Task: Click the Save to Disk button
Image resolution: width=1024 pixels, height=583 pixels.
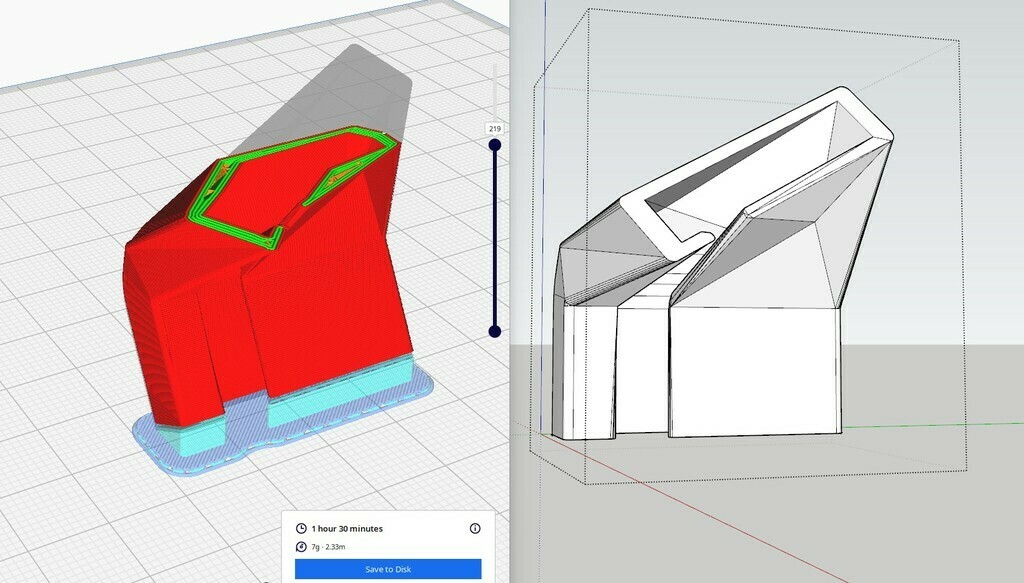Action: click(388, 569)
